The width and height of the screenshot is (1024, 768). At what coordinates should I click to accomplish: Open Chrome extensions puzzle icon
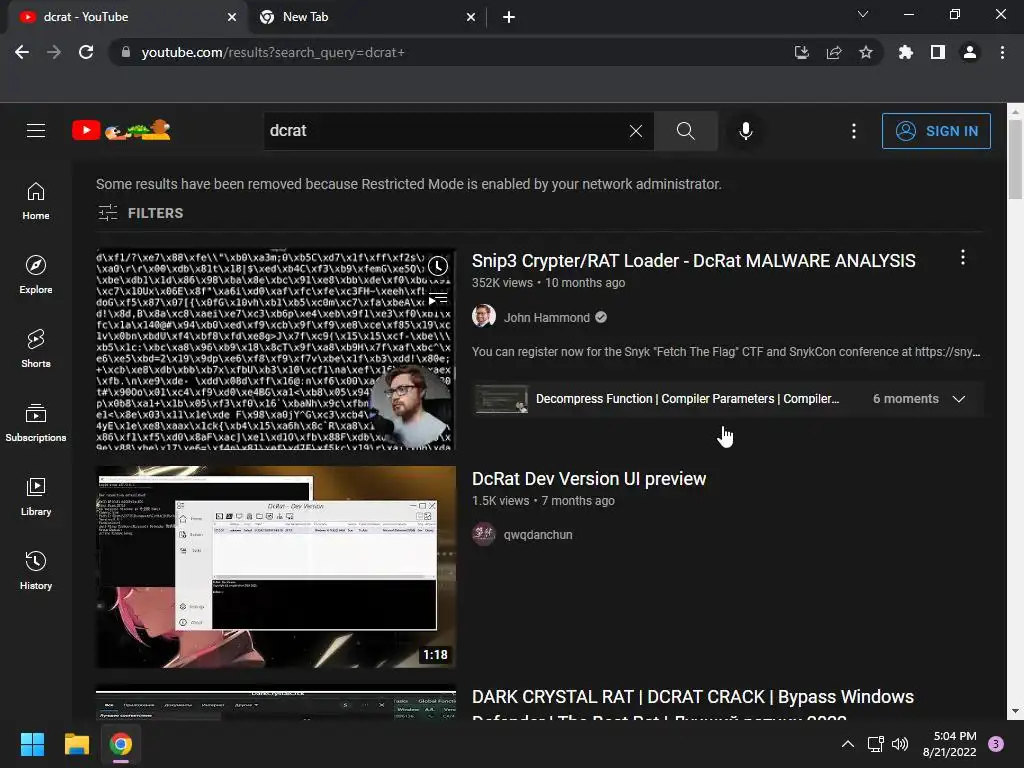click(x=905, y=52)
